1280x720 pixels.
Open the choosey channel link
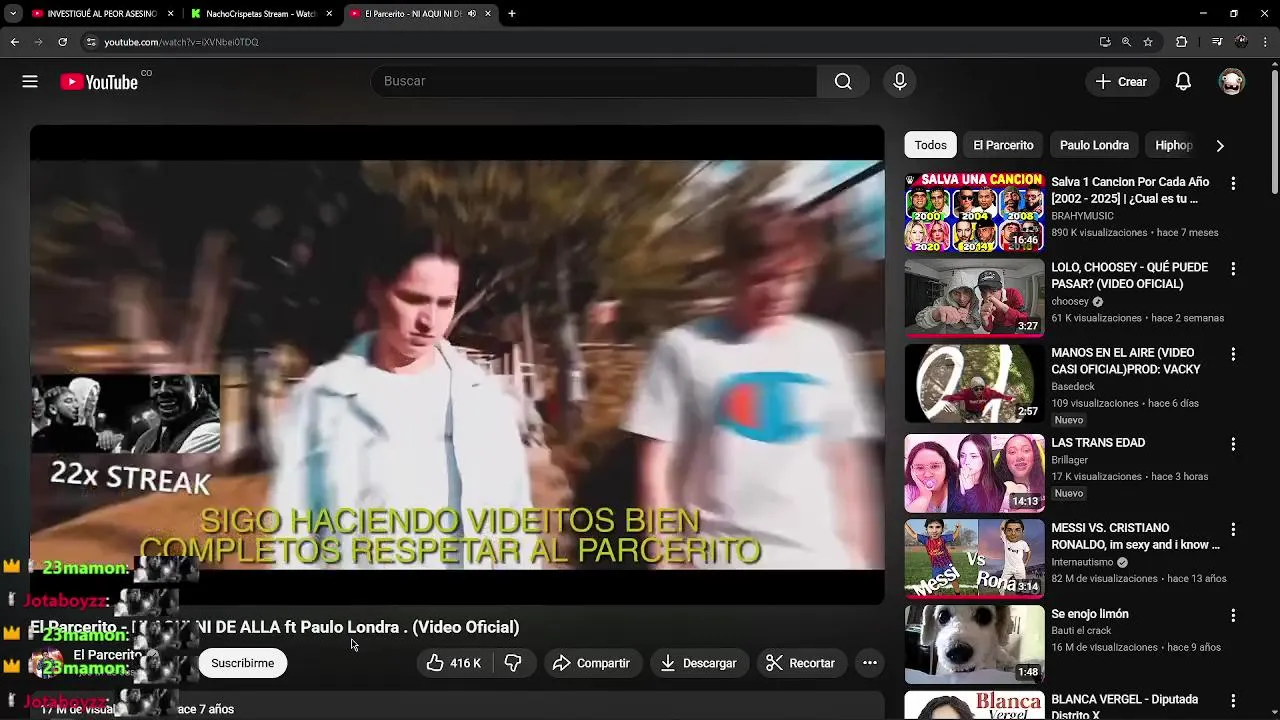tap(1069, 302)
